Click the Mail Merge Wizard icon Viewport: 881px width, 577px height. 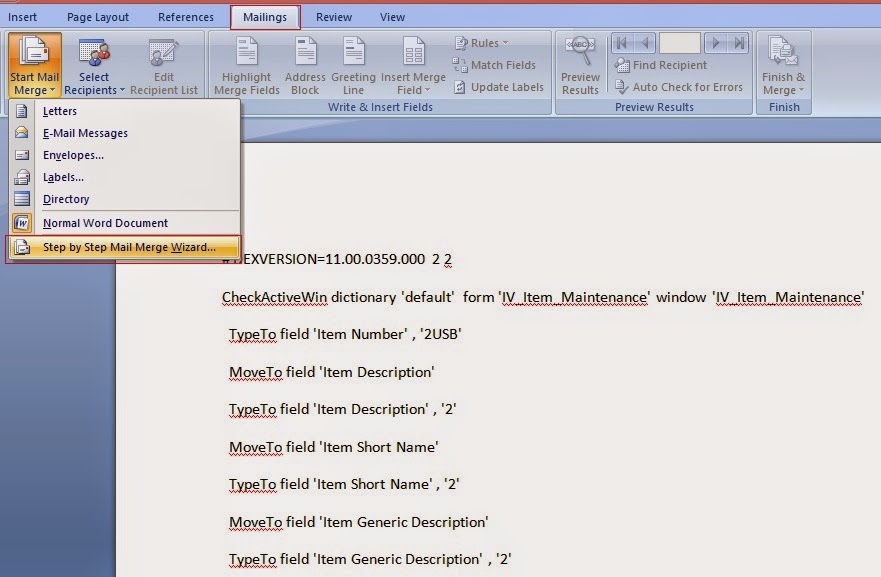point(22,247)
